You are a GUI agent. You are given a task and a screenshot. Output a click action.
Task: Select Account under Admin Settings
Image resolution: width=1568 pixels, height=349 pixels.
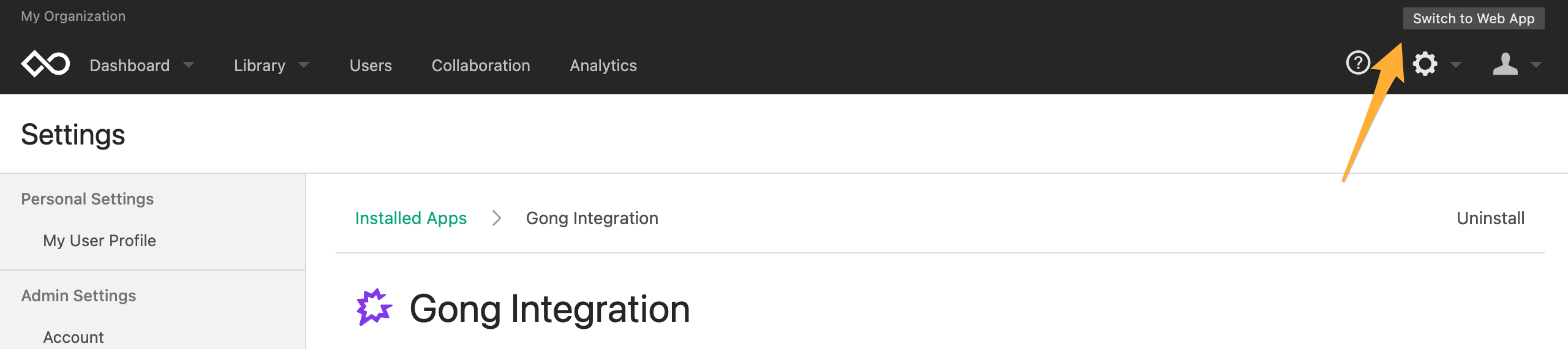tap(73, 337)
